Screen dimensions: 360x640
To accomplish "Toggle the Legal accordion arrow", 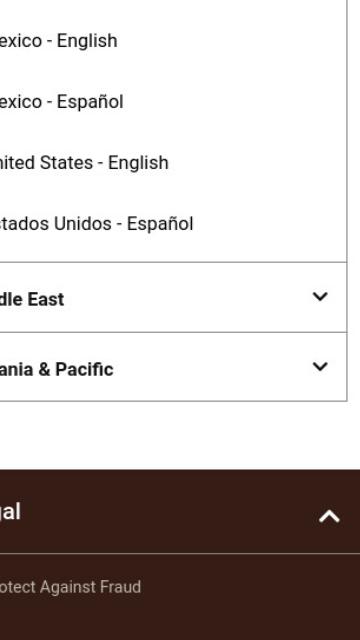I will click(x=329, y=516).
